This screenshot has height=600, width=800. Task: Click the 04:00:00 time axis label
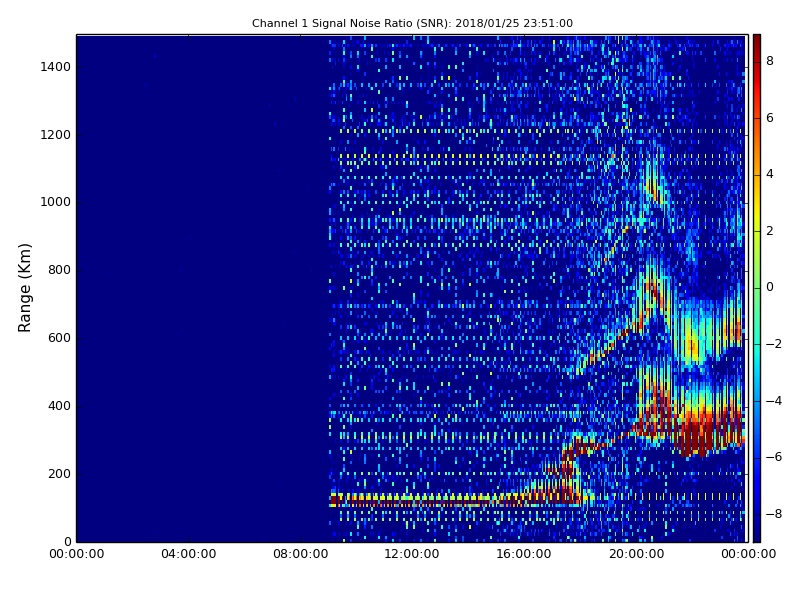[189, 554]
